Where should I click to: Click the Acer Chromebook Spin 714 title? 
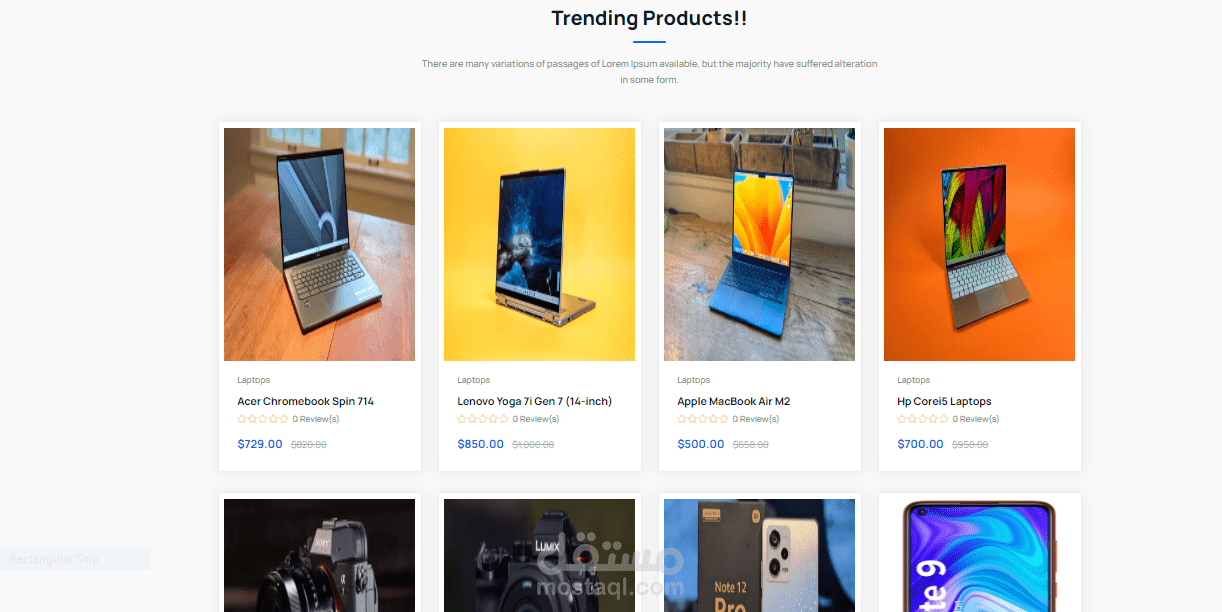305,401
